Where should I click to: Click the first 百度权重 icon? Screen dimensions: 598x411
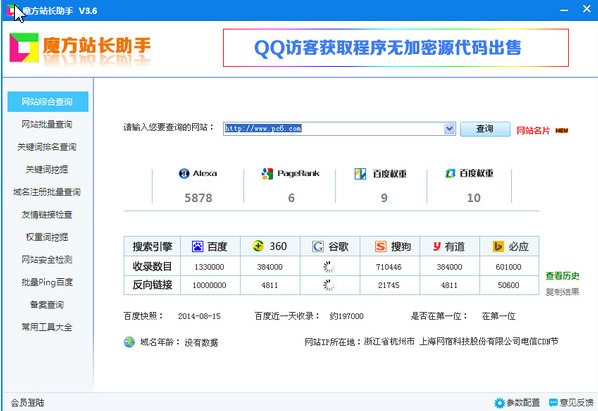tap(360, 174)
